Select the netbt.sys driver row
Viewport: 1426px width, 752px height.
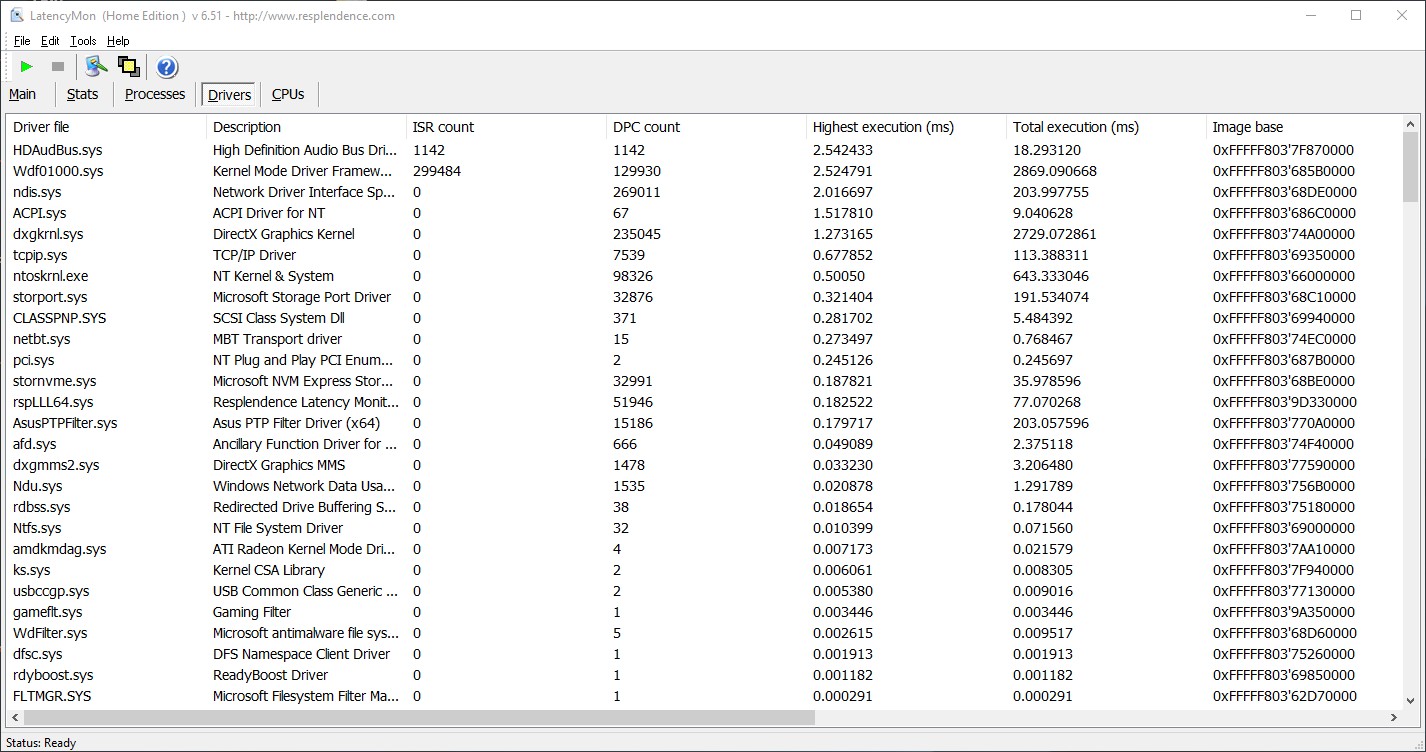(x=704, y=339)
